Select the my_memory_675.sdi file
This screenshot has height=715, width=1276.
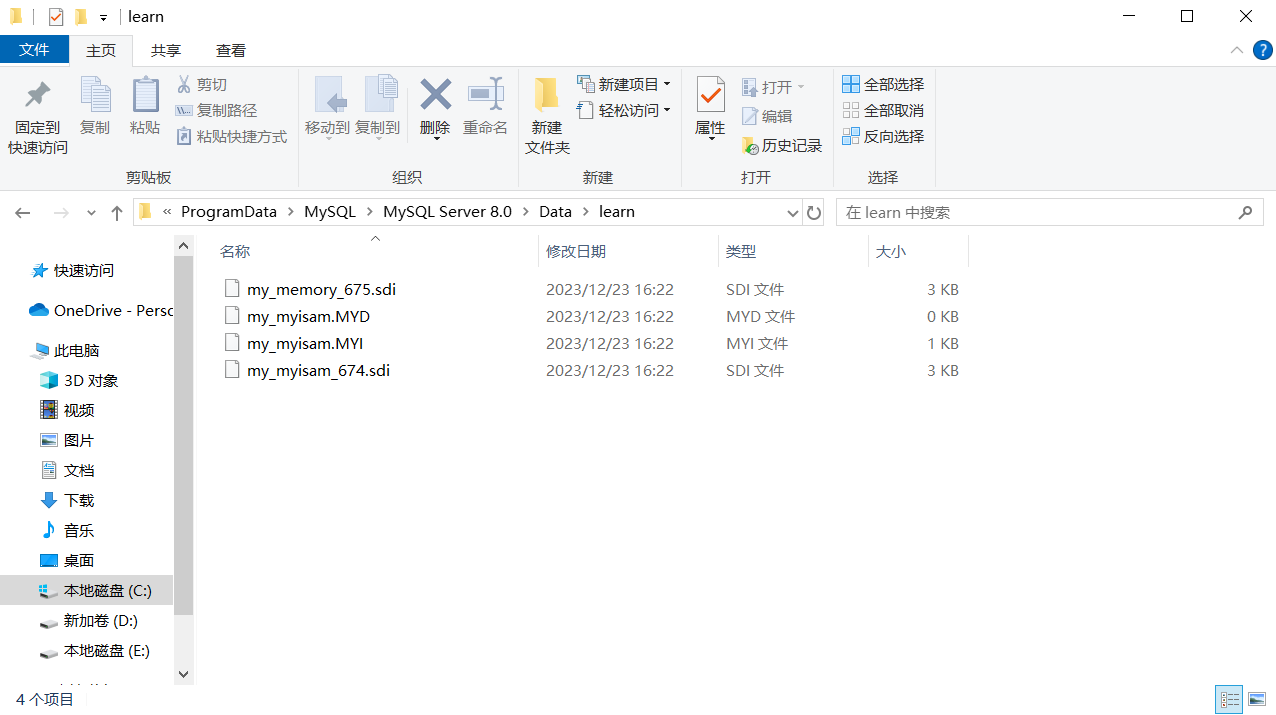(321, 290)
